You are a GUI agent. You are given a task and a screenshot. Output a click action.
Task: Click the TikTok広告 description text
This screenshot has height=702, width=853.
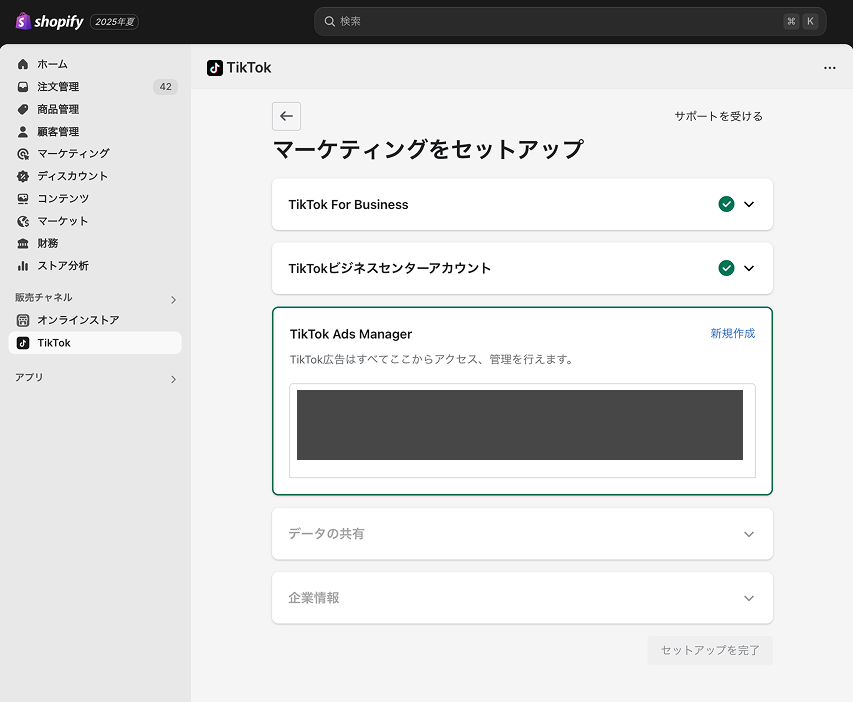point(432,360)
